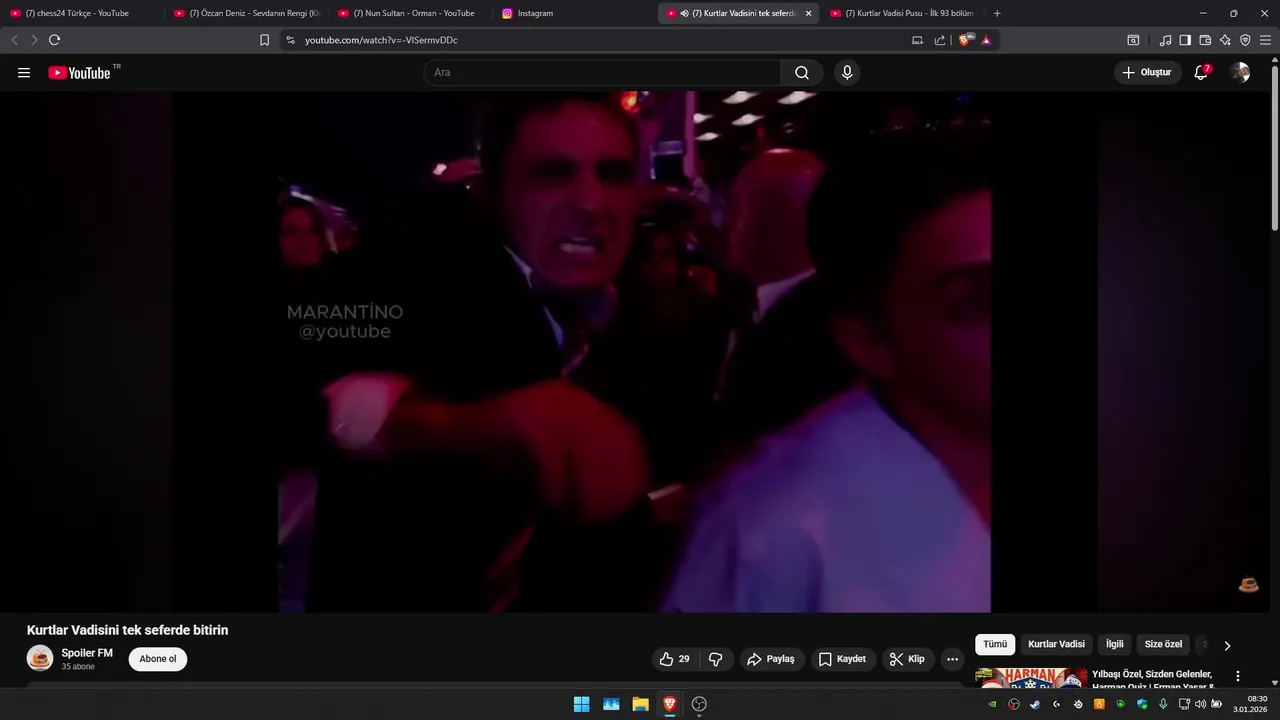The width and height of the screenshot is (1280, 720).
Task: Bookmark this page in the address bar
Action: pyautogui.click(x=264, y=40)
